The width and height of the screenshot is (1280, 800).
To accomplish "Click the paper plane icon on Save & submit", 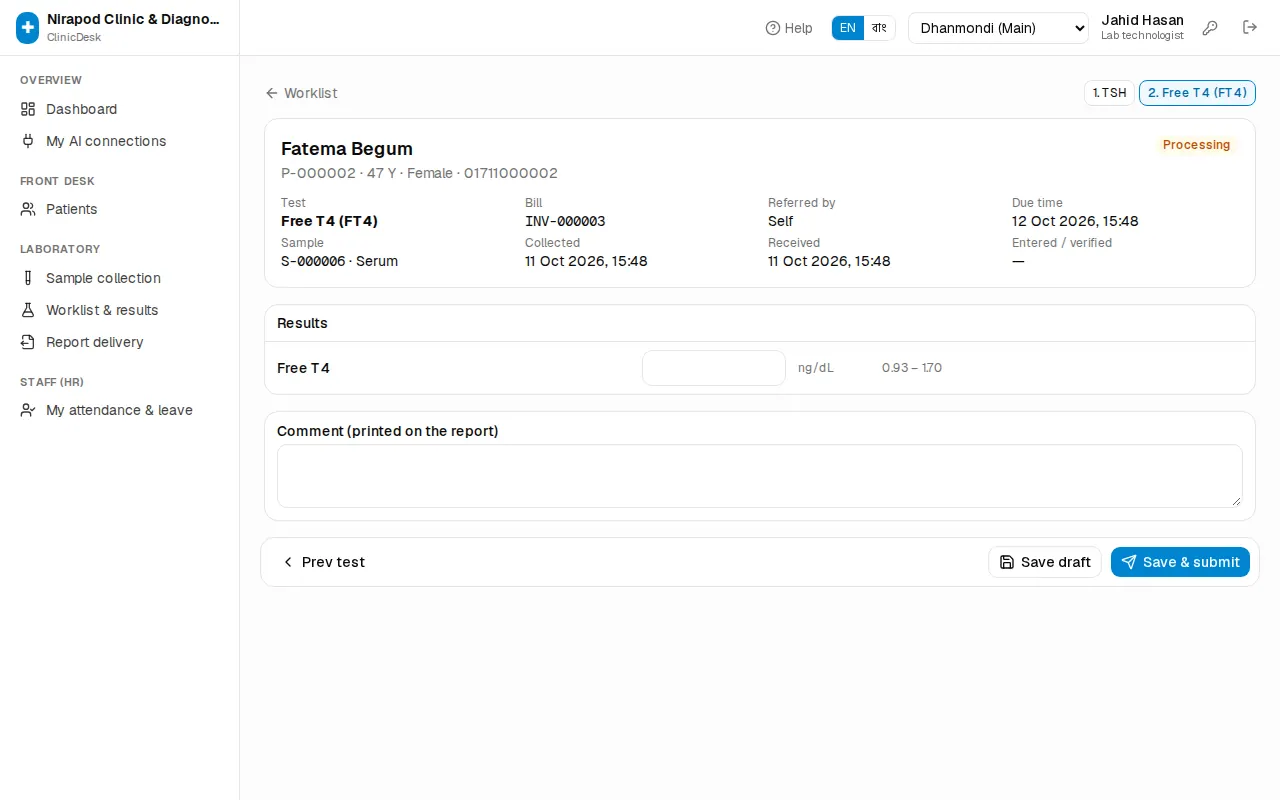I will (1129, 562).
